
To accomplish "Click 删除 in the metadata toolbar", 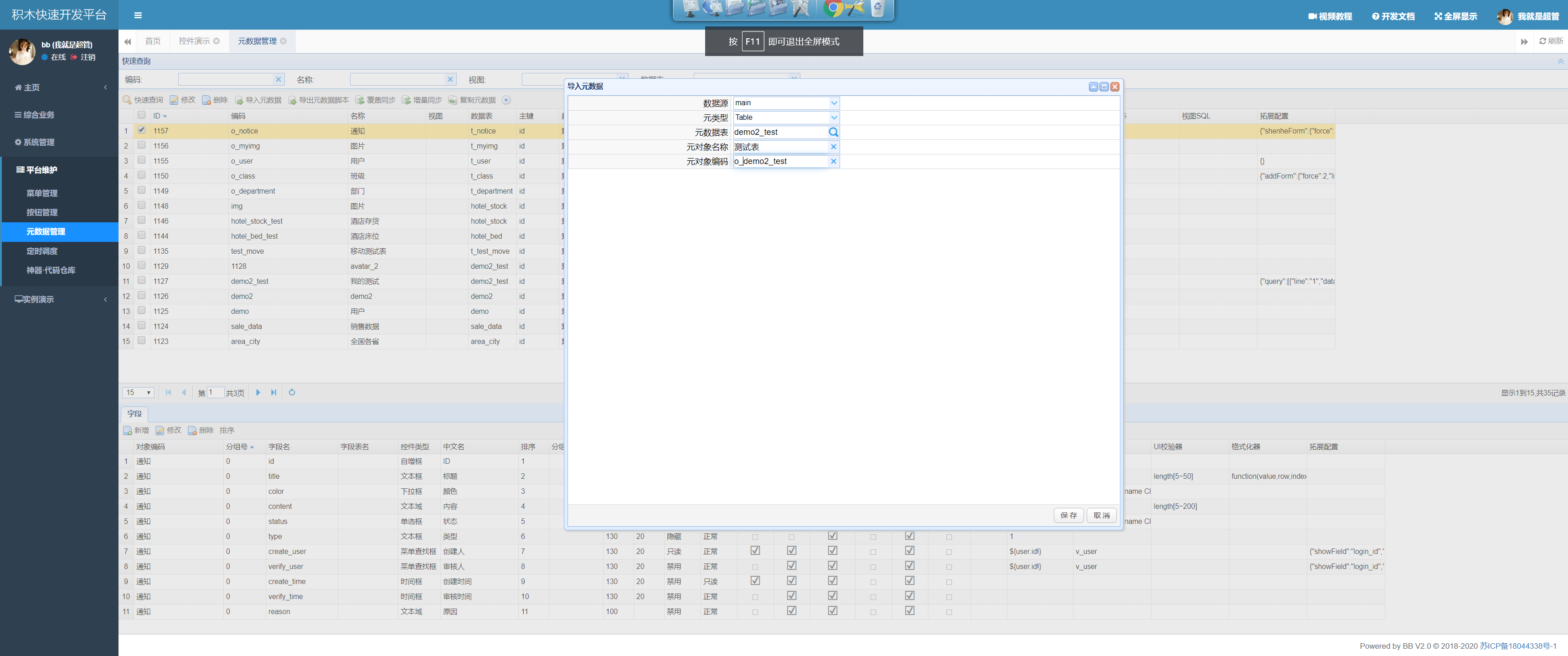I will [215, 100].
